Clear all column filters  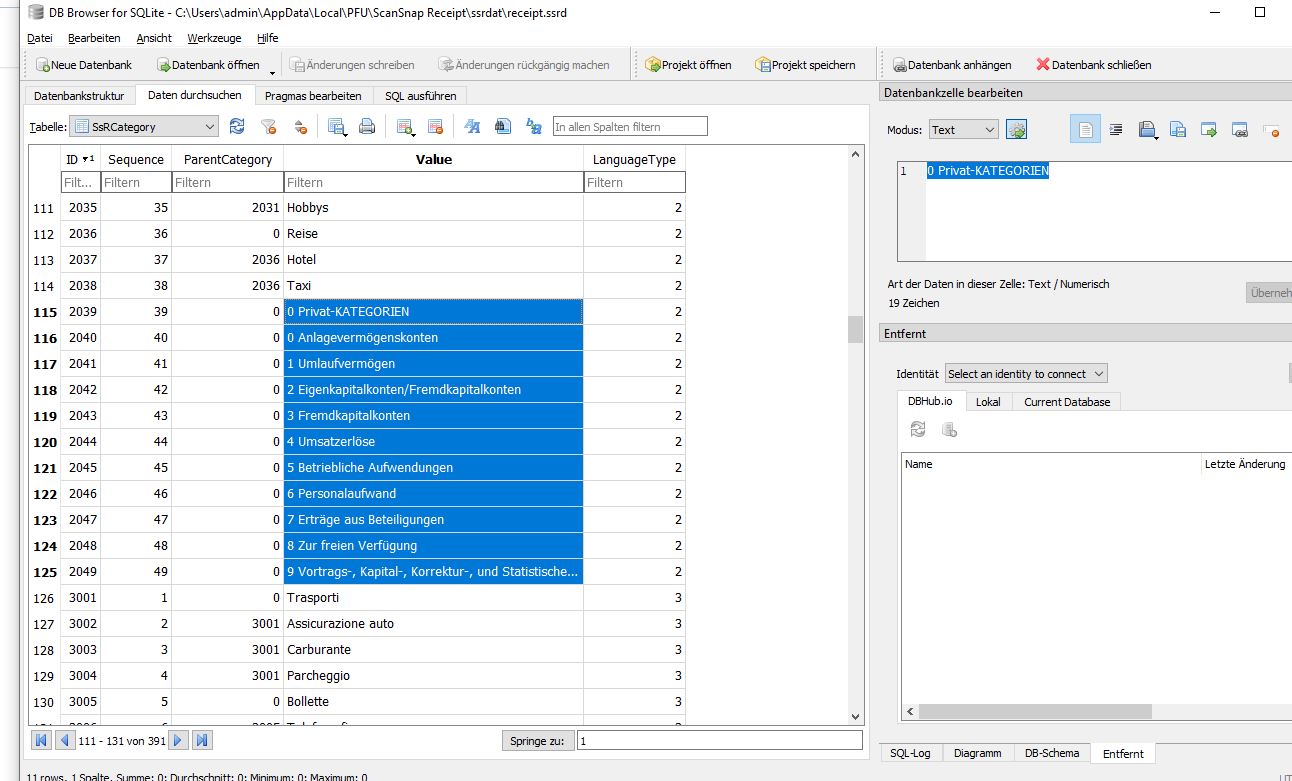[268, 126]
